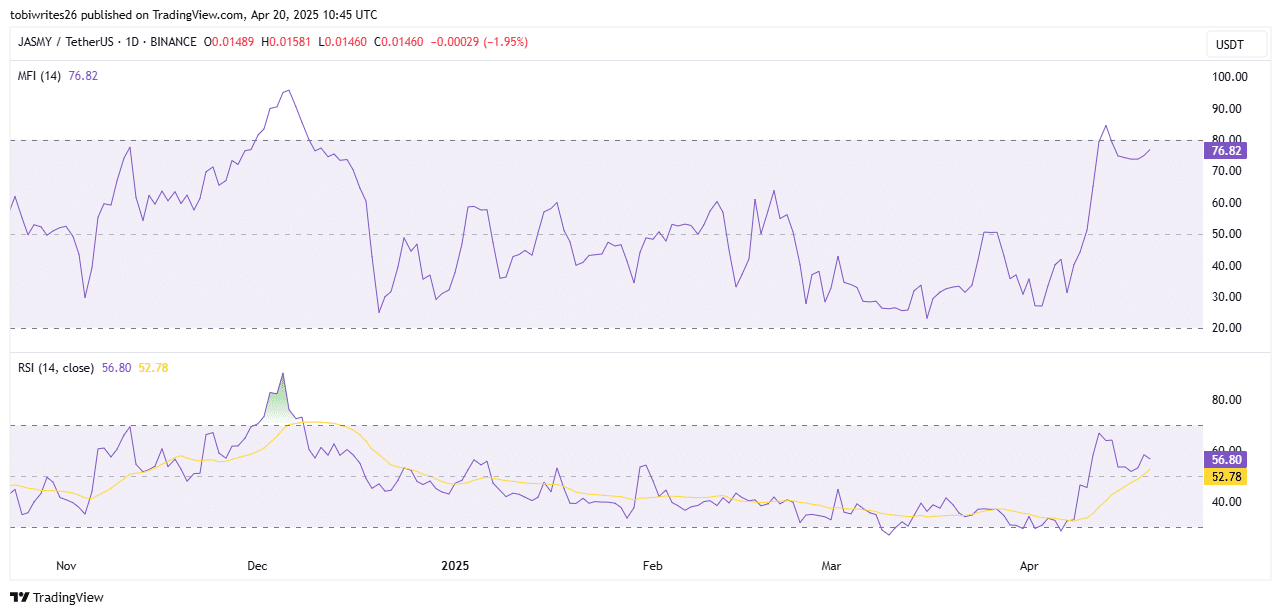Viewport: 1281px width, 615px height.
Task: Select the Feb label on time axis
Action: click(x=652, y=566)
